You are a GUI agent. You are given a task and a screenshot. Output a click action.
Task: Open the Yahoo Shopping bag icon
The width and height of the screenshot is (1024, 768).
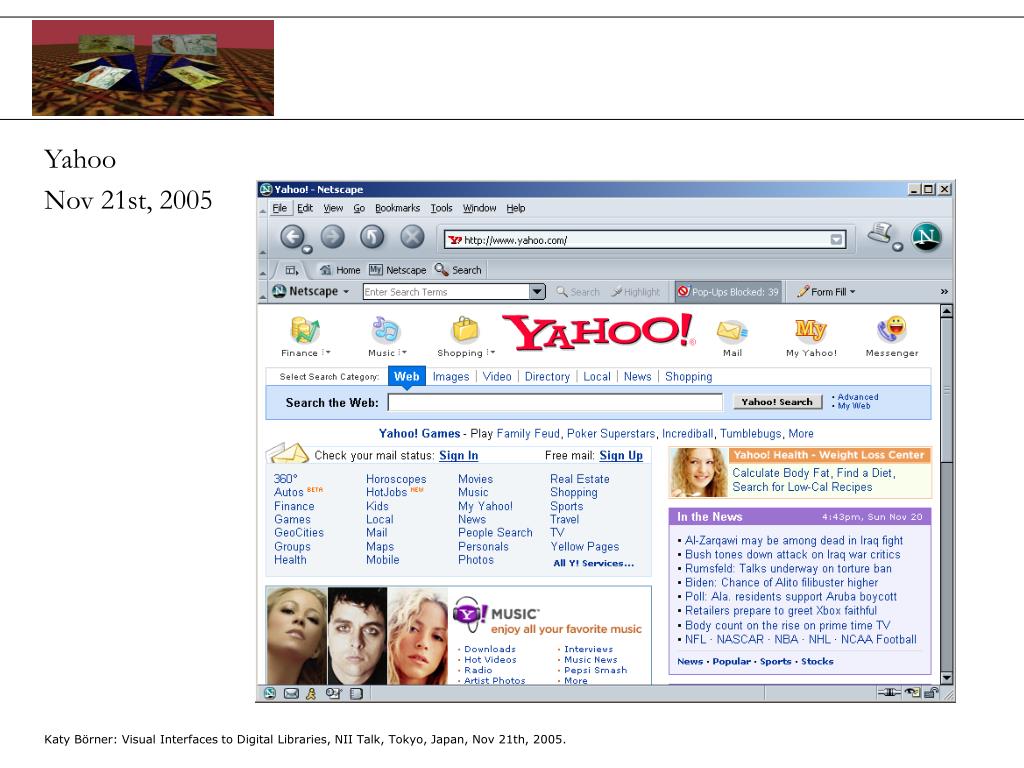465,330
